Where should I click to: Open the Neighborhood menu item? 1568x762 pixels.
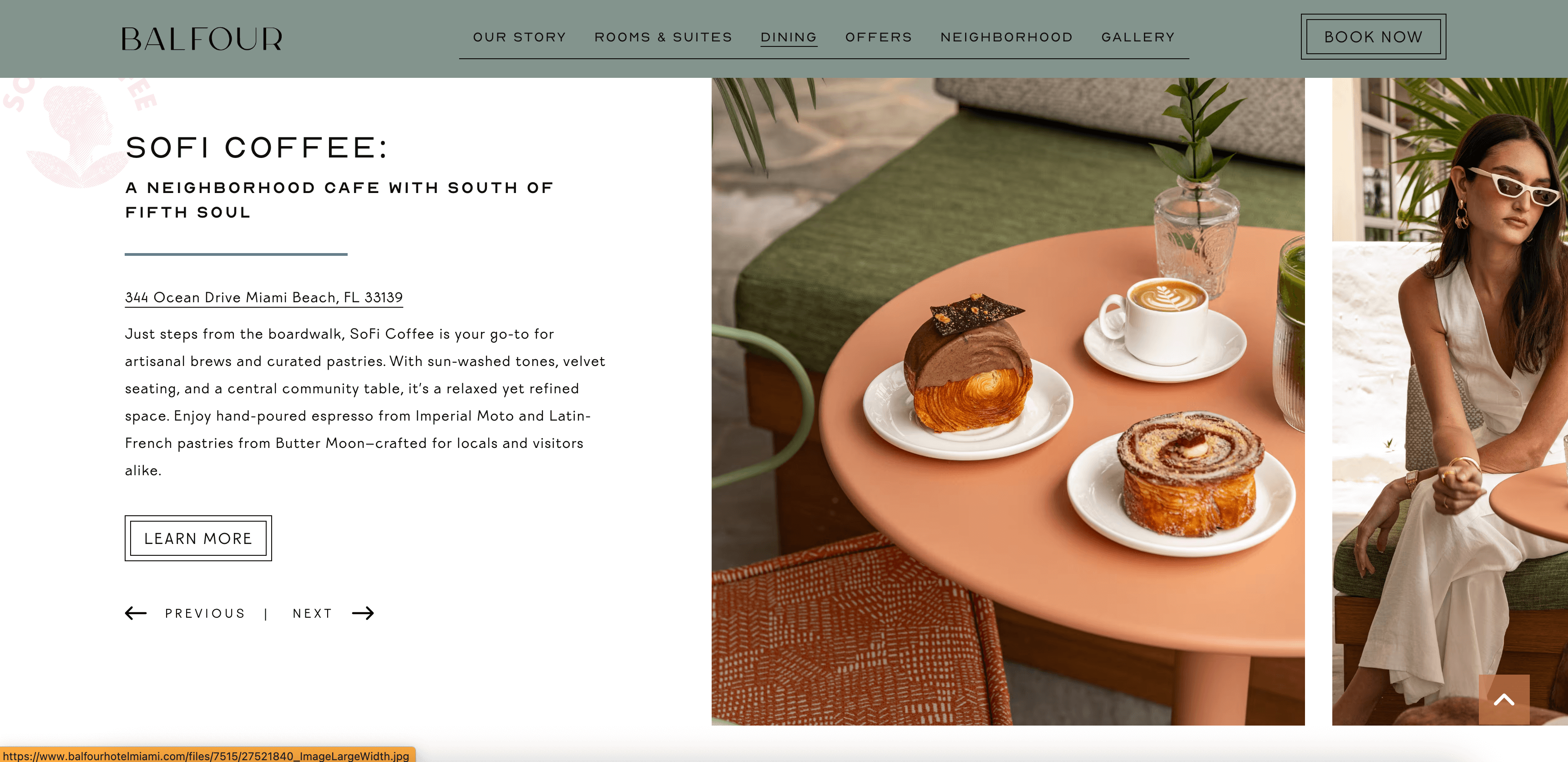pyautogui.click(x=1006, y=37)
